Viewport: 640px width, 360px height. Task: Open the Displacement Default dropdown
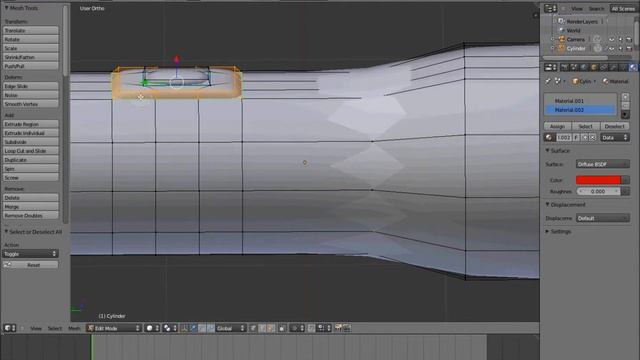[602, 218]
